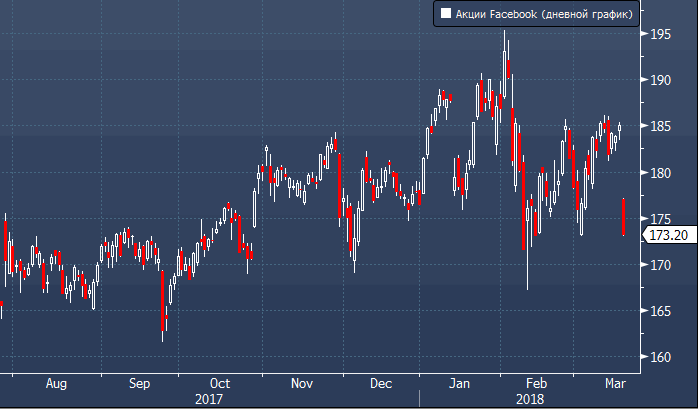
Task: Click the Oct month label
Action: pyautogui.click(x=220, y=383)
